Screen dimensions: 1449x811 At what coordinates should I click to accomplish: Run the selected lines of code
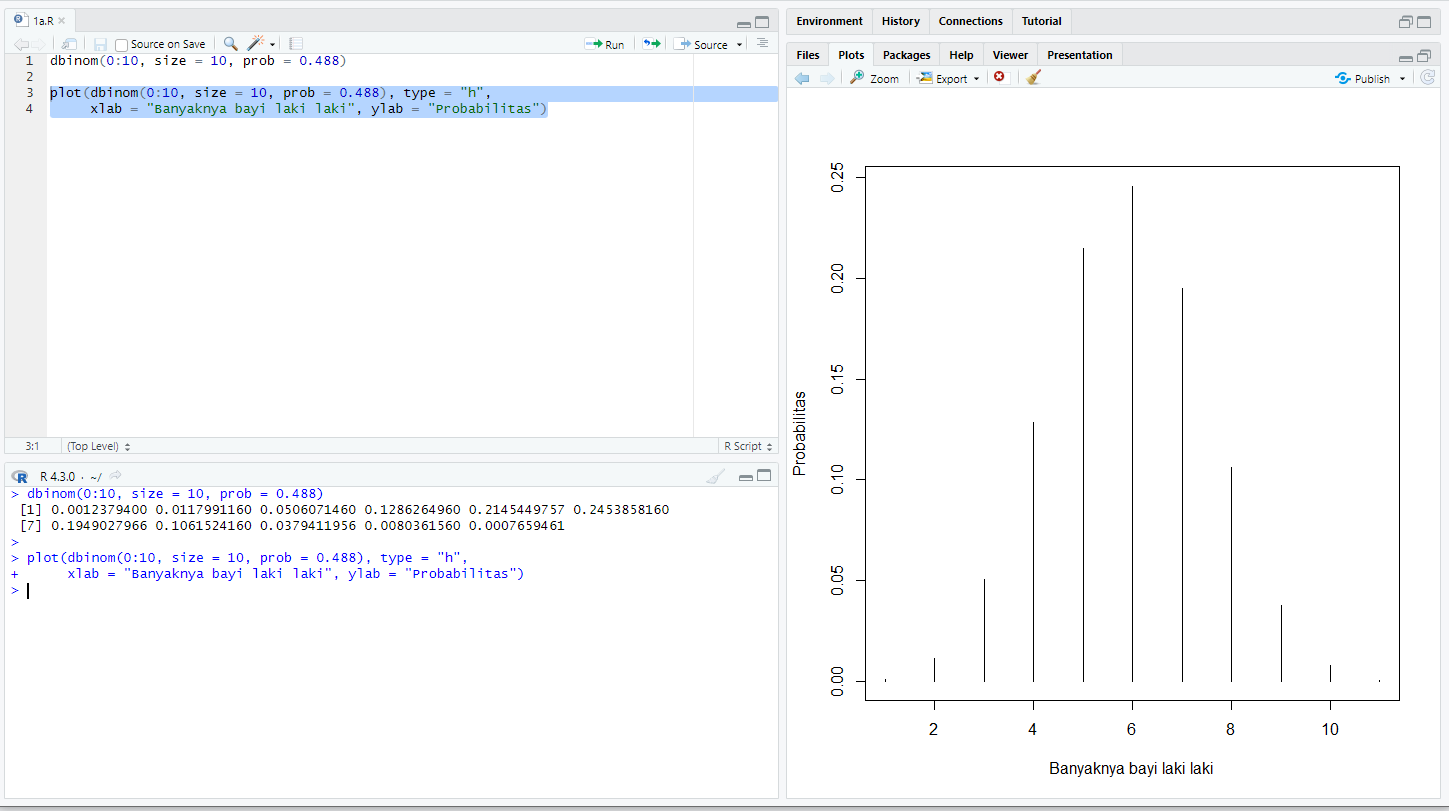(605, 44)
